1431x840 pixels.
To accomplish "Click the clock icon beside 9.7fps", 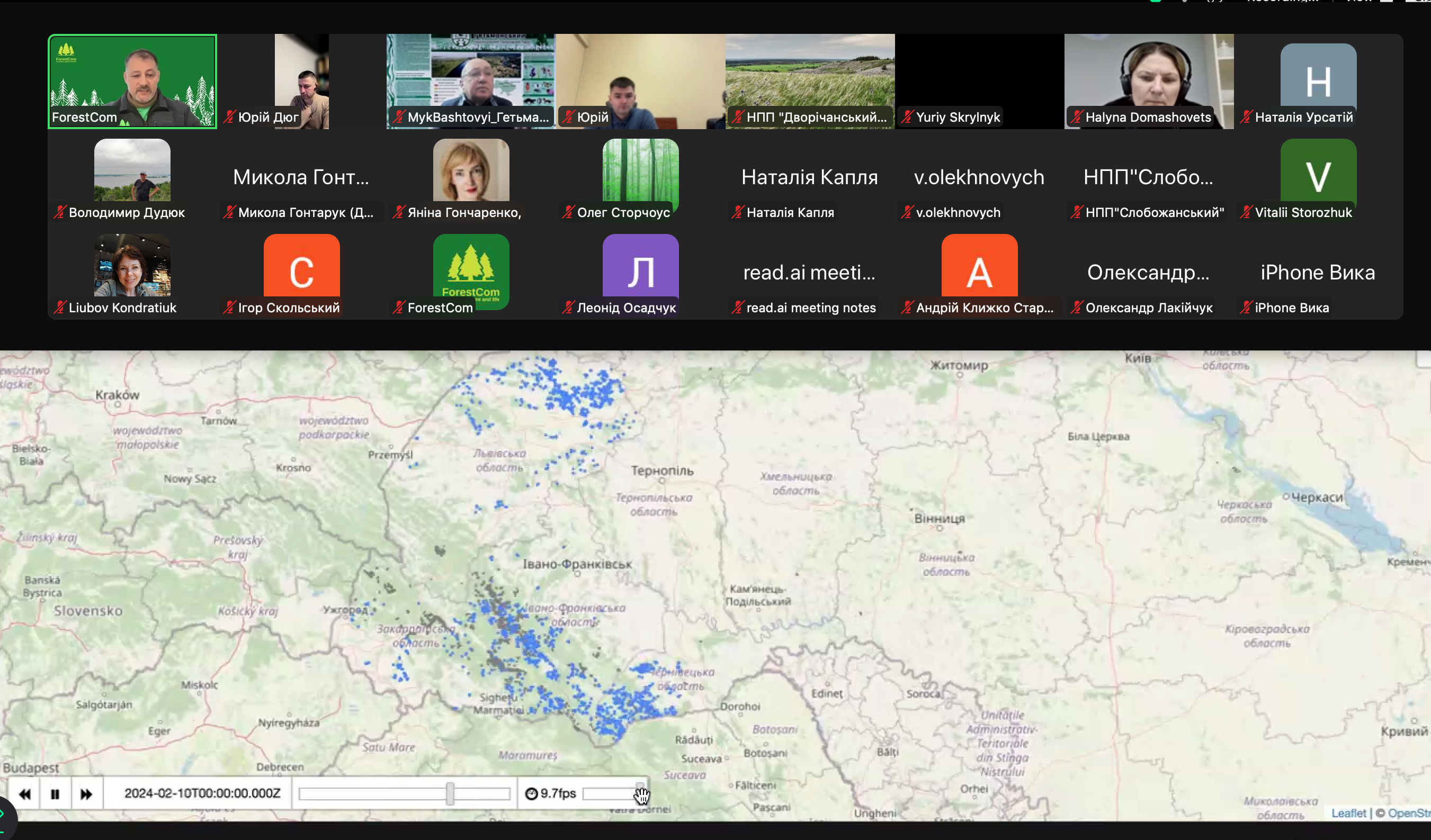I will click(x=531, y=793).
